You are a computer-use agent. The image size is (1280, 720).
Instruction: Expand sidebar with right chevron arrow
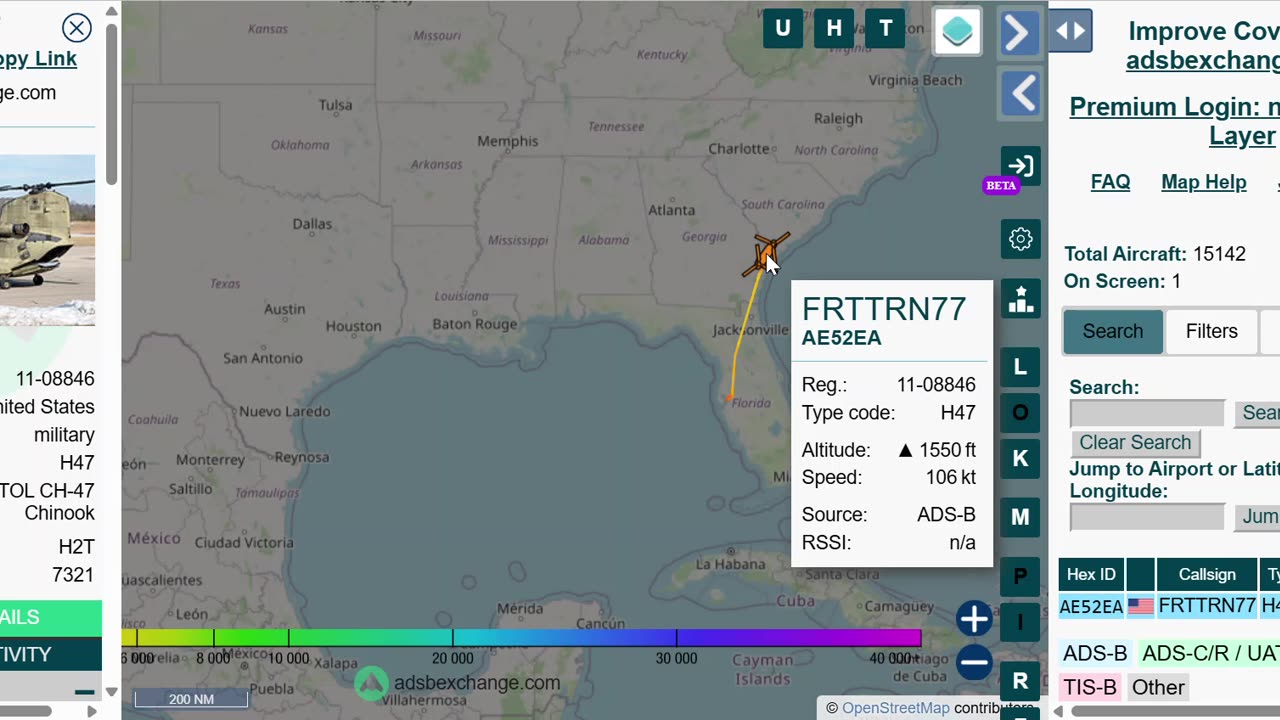coord(1018,33)
